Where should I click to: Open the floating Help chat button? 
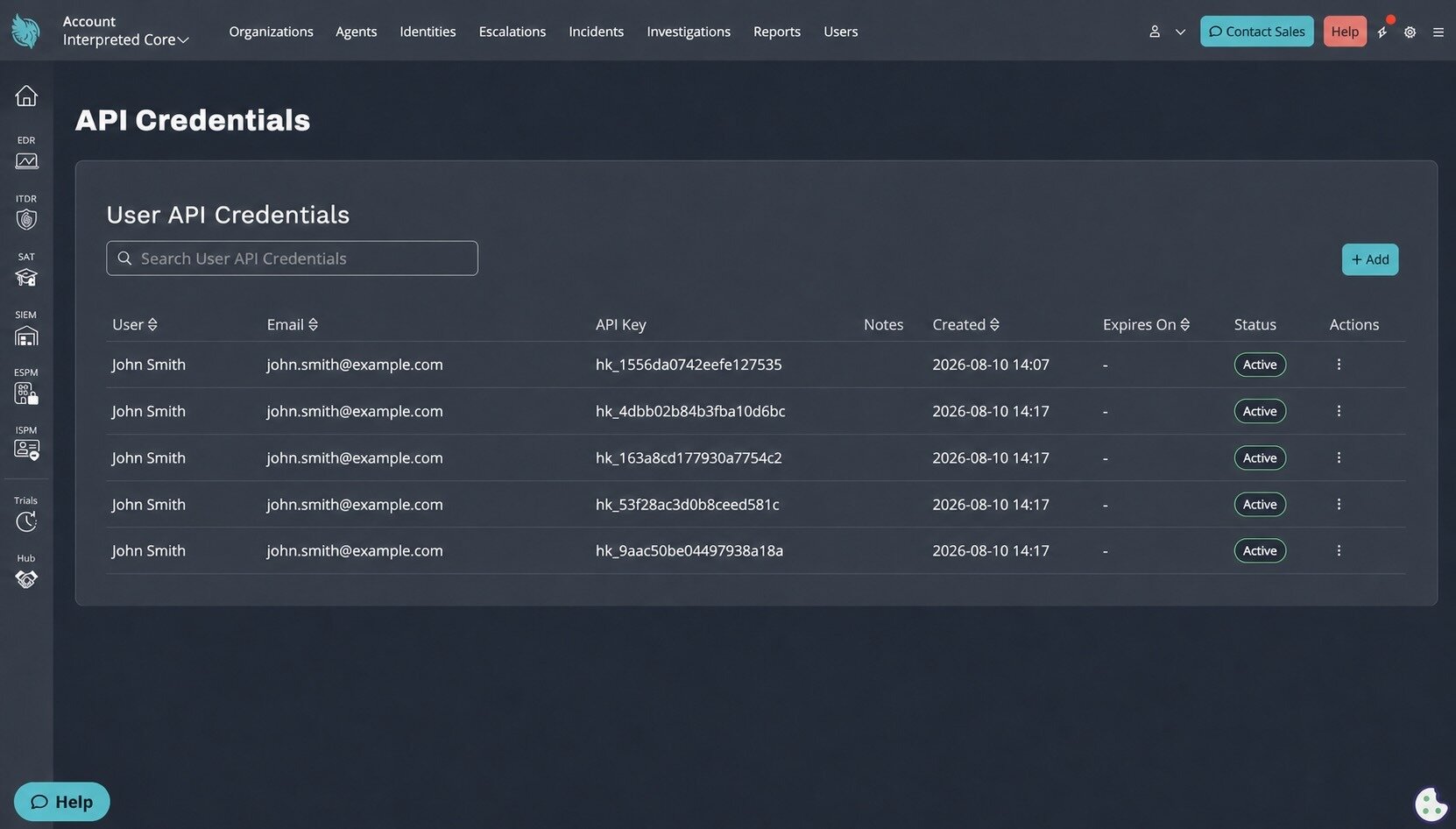[x=61, y=802]
